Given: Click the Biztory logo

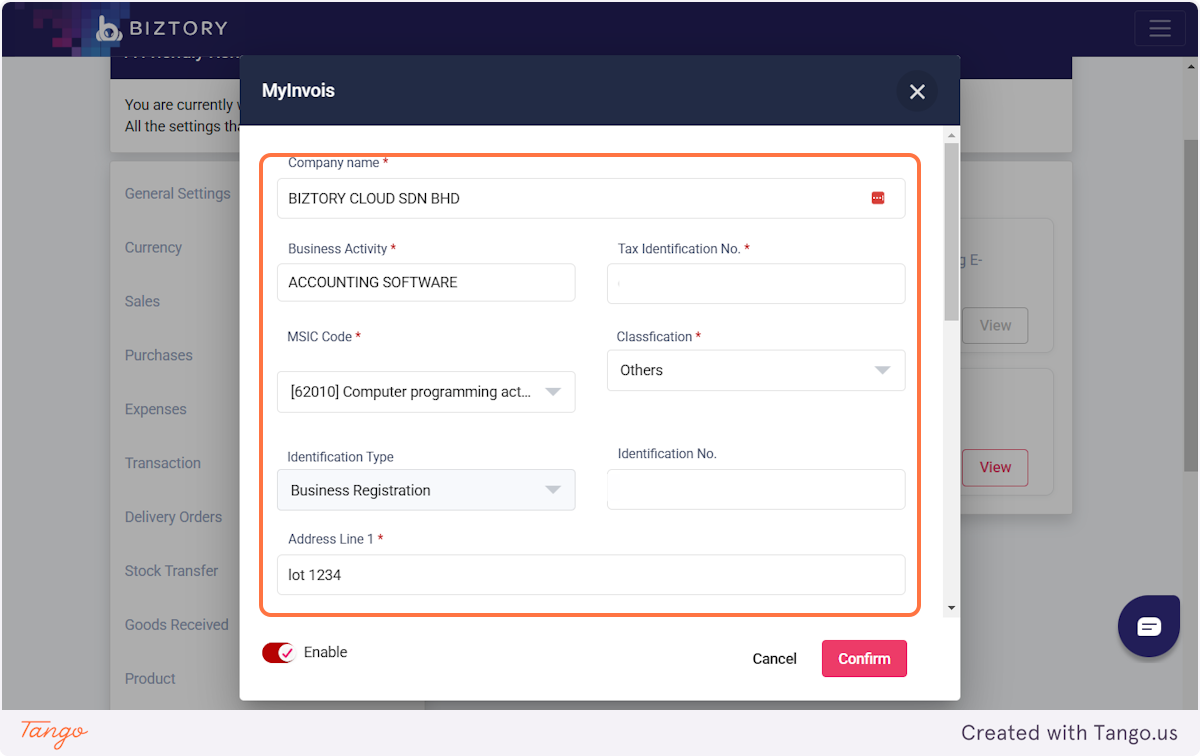Looking at the screenshot, I should point(162,29).
